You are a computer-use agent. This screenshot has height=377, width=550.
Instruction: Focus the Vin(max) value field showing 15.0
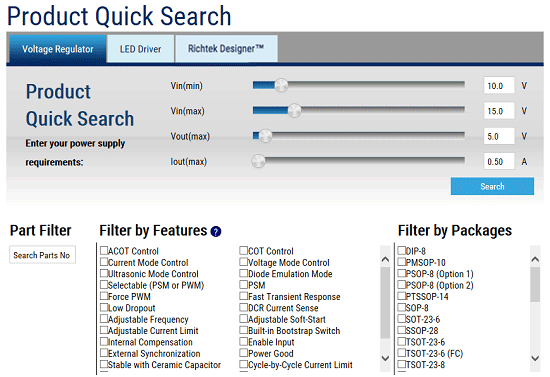499,111
